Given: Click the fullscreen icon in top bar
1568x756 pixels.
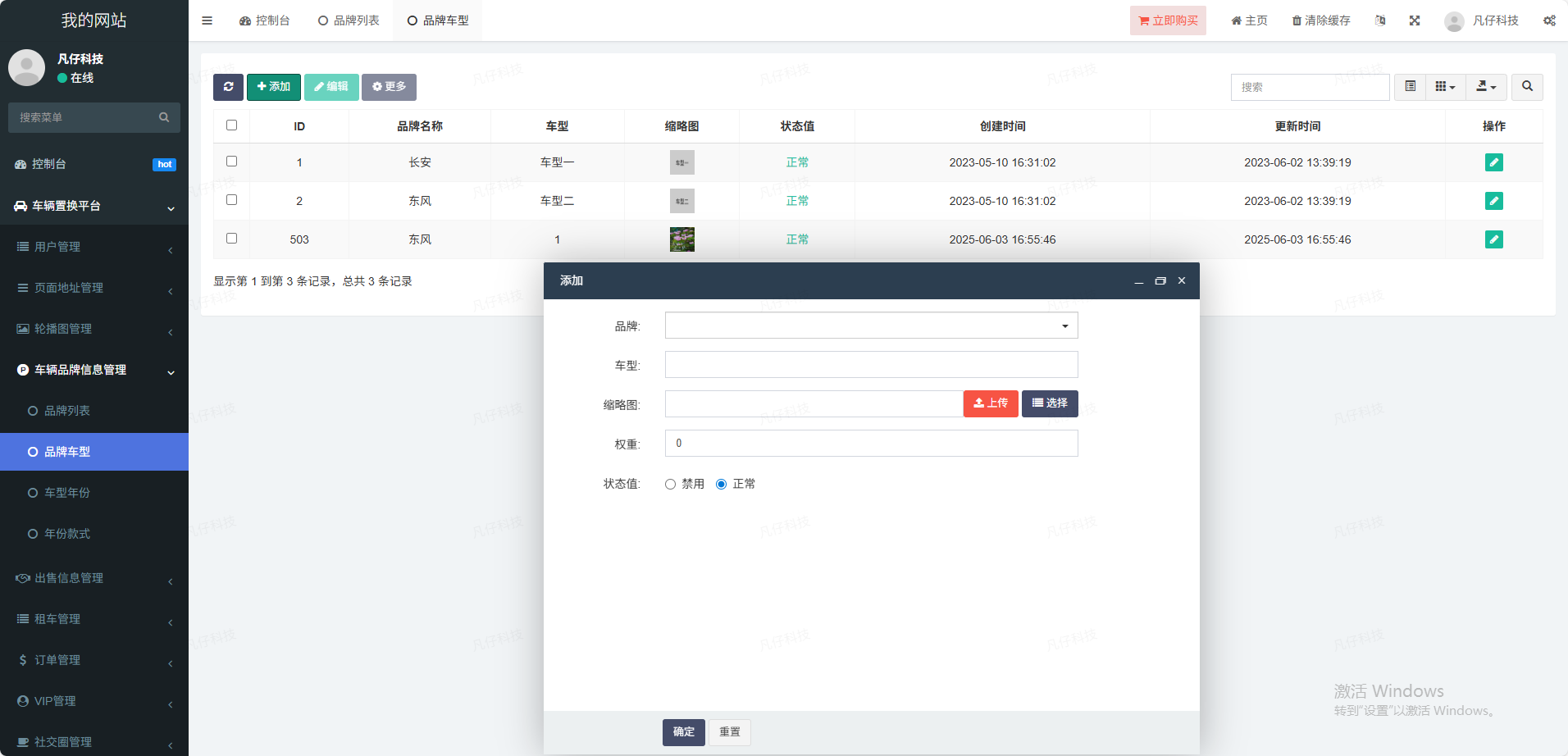Looking at the screenshot, I should [1415, 20].
